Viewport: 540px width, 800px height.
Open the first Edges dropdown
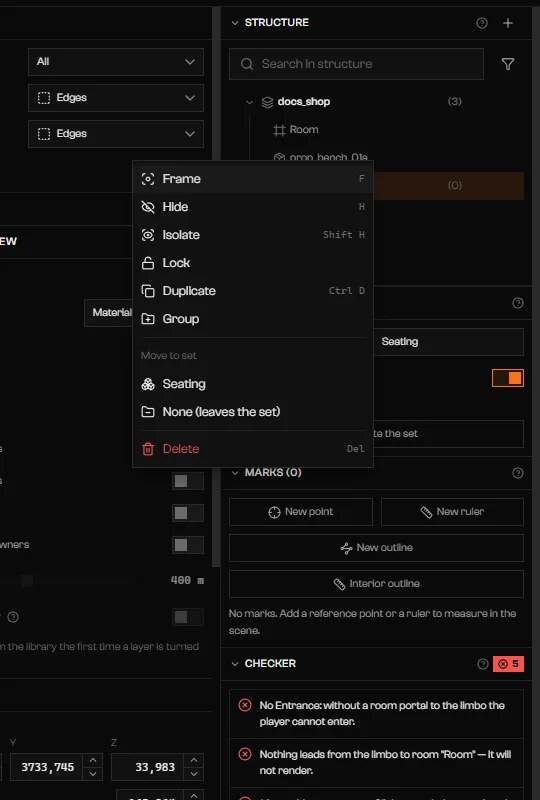[x=116, y=98]
